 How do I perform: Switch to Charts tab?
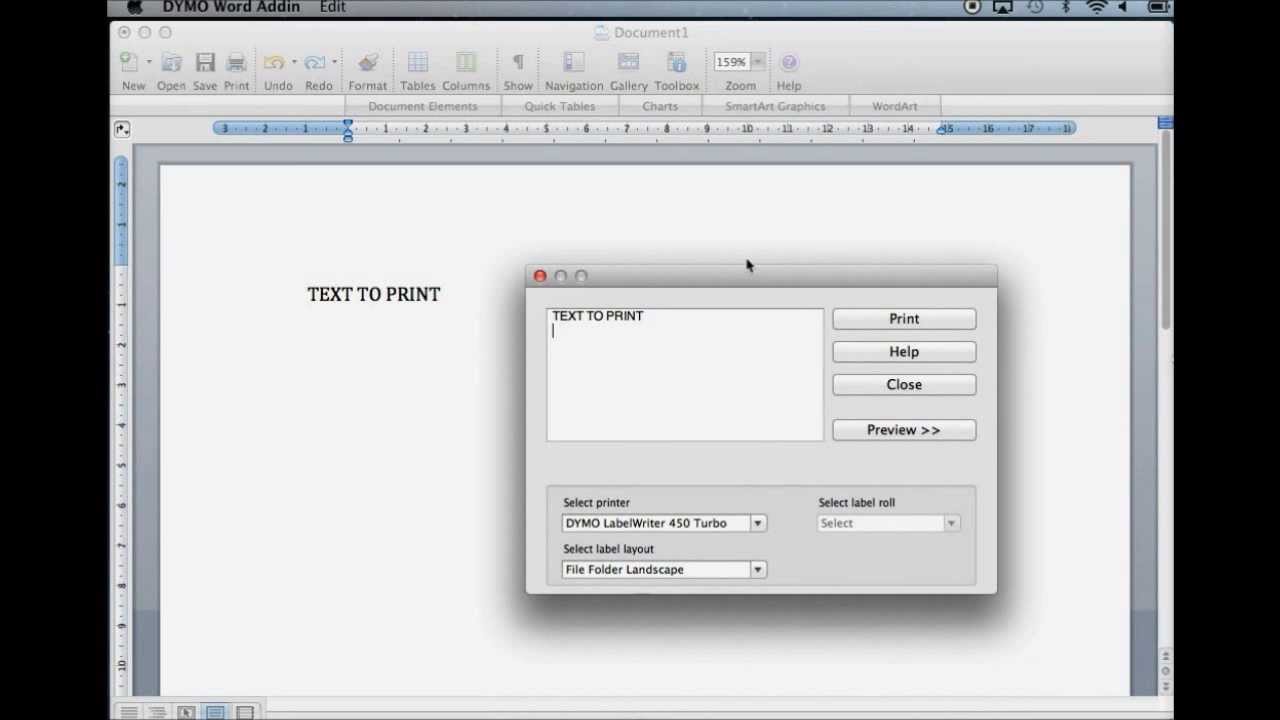tap(660, 106)
